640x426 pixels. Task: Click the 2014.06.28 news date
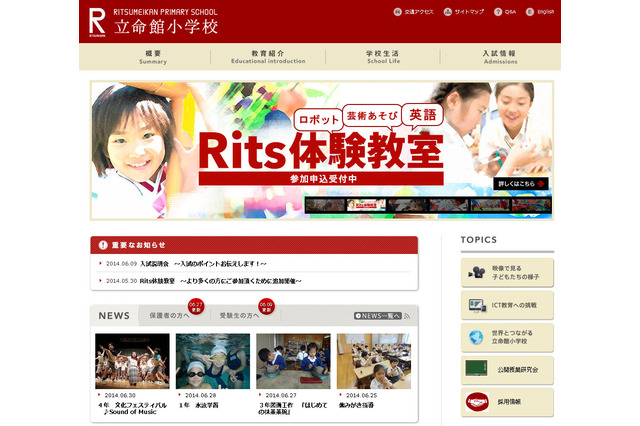pos(200,395)
